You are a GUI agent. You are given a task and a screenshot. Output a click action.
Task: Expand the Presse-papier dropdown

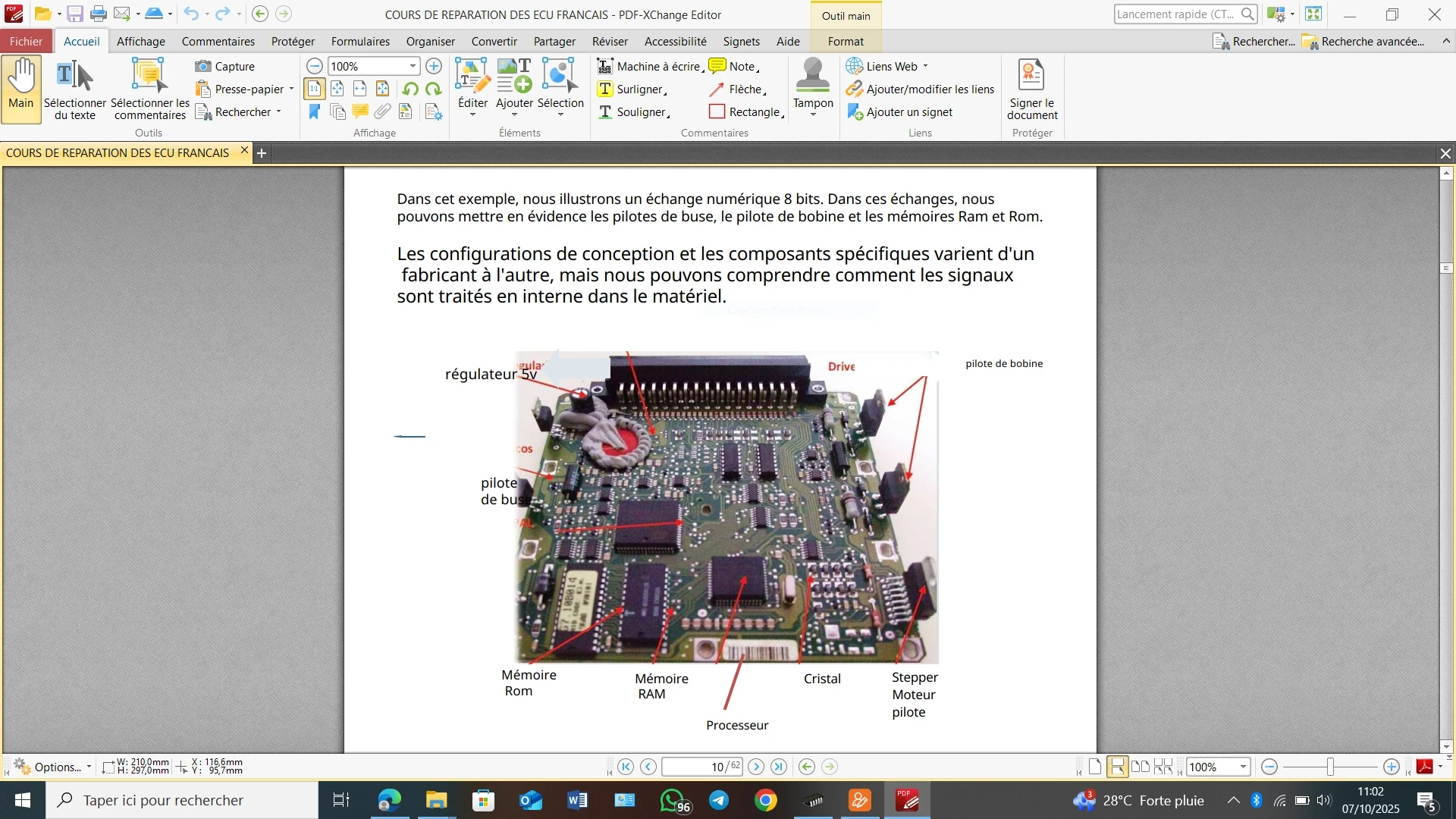(291, 89)
